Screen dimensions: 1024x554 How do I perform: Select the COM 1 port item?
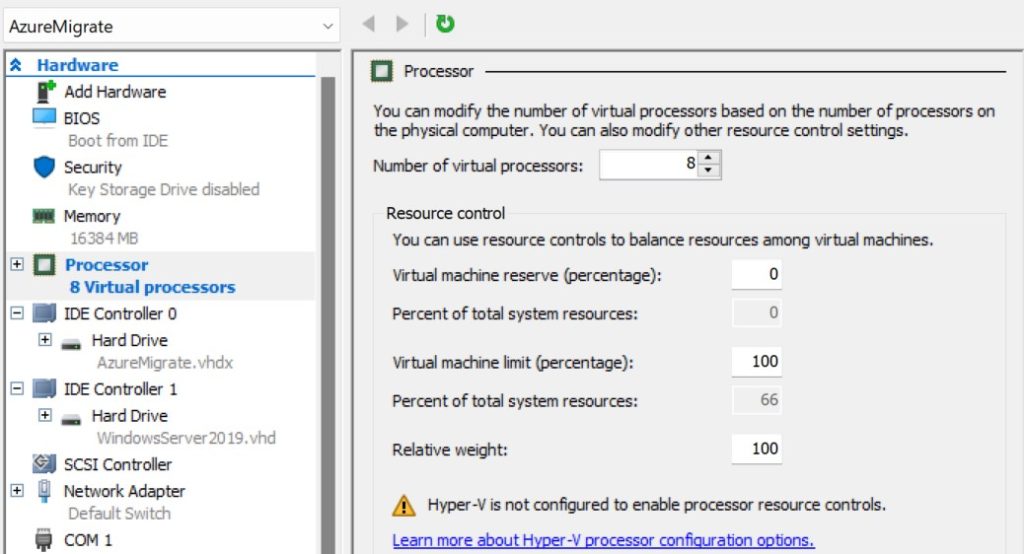[x=88, y=540]
